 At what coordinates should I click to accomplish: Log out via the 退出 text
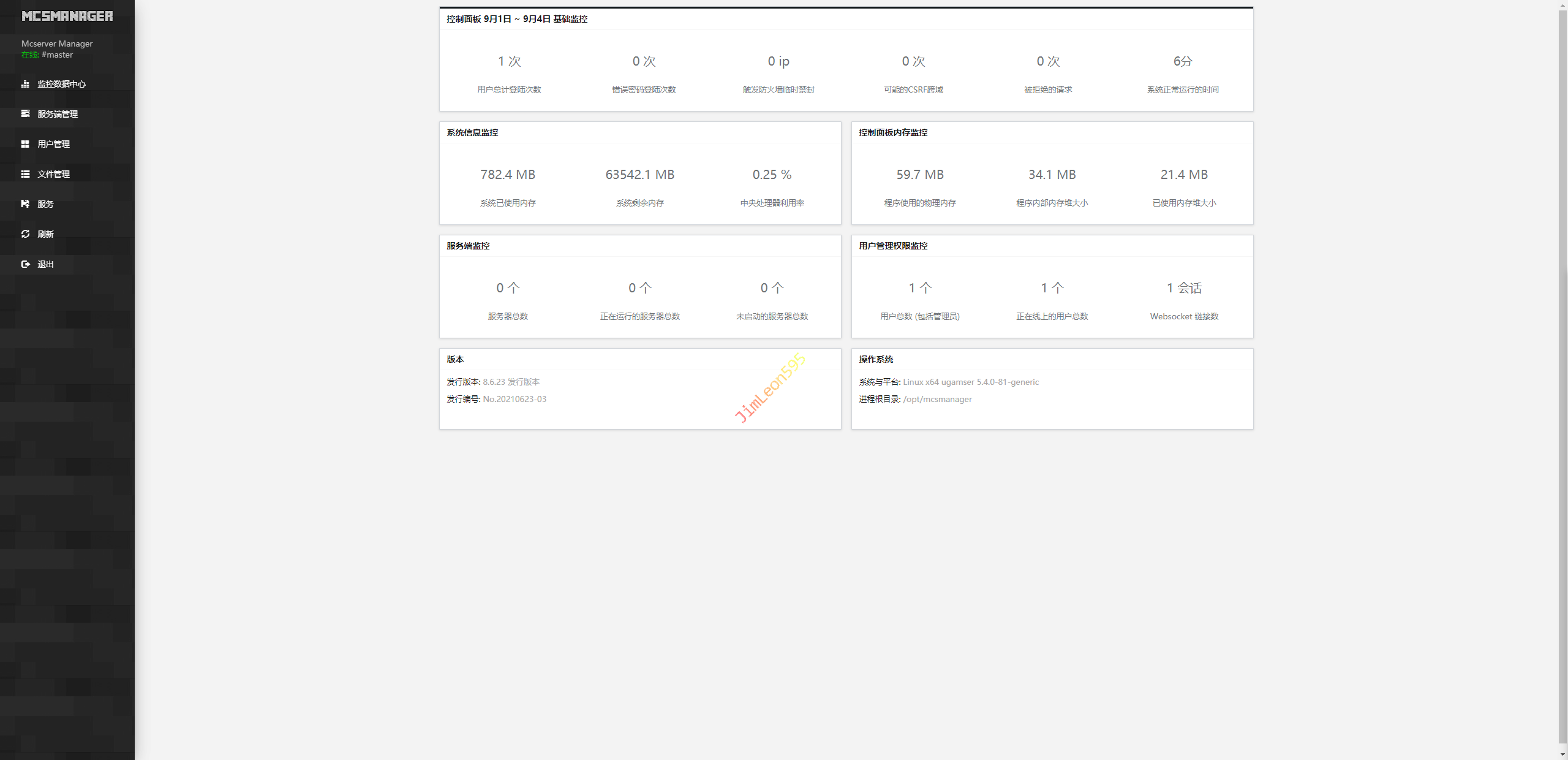point(46,264)
